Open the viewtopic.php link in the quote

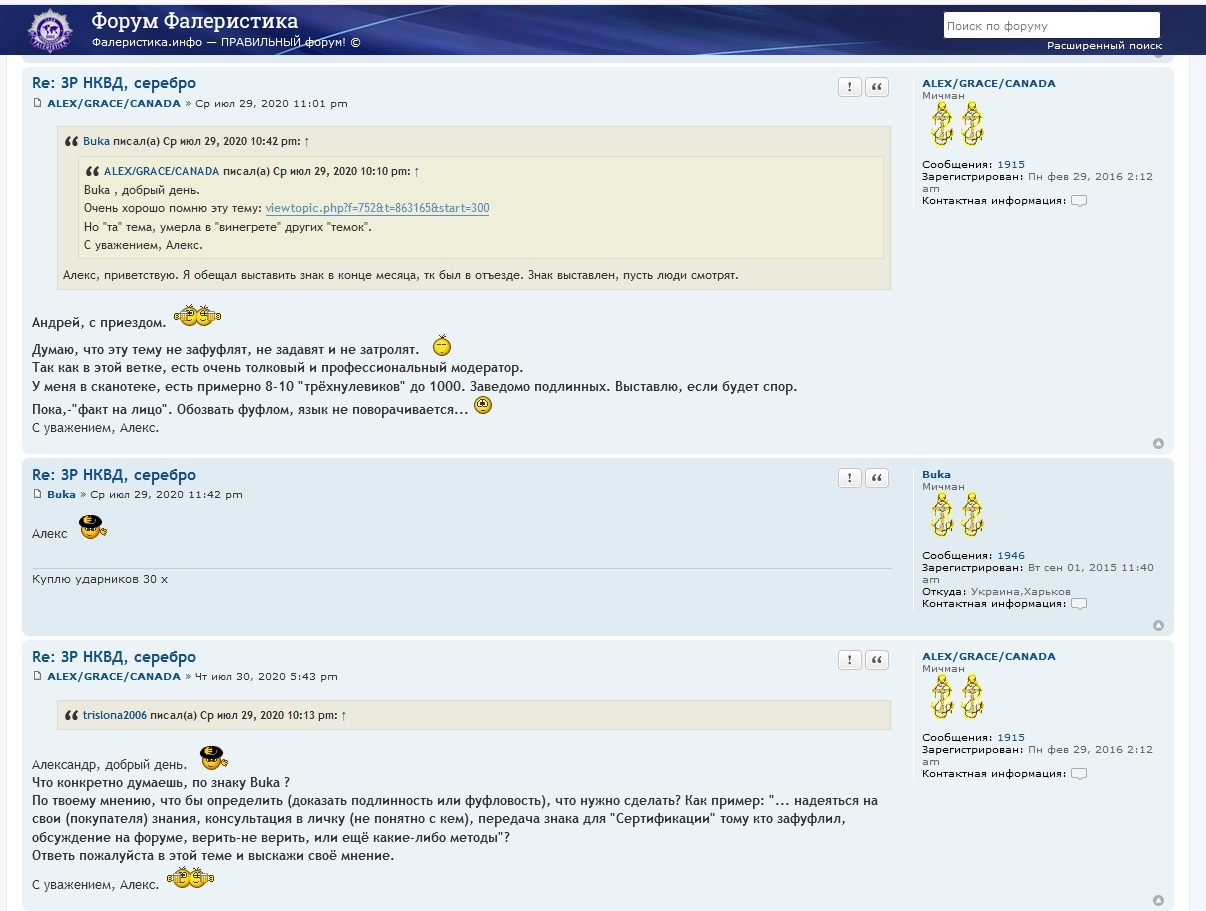377,208
